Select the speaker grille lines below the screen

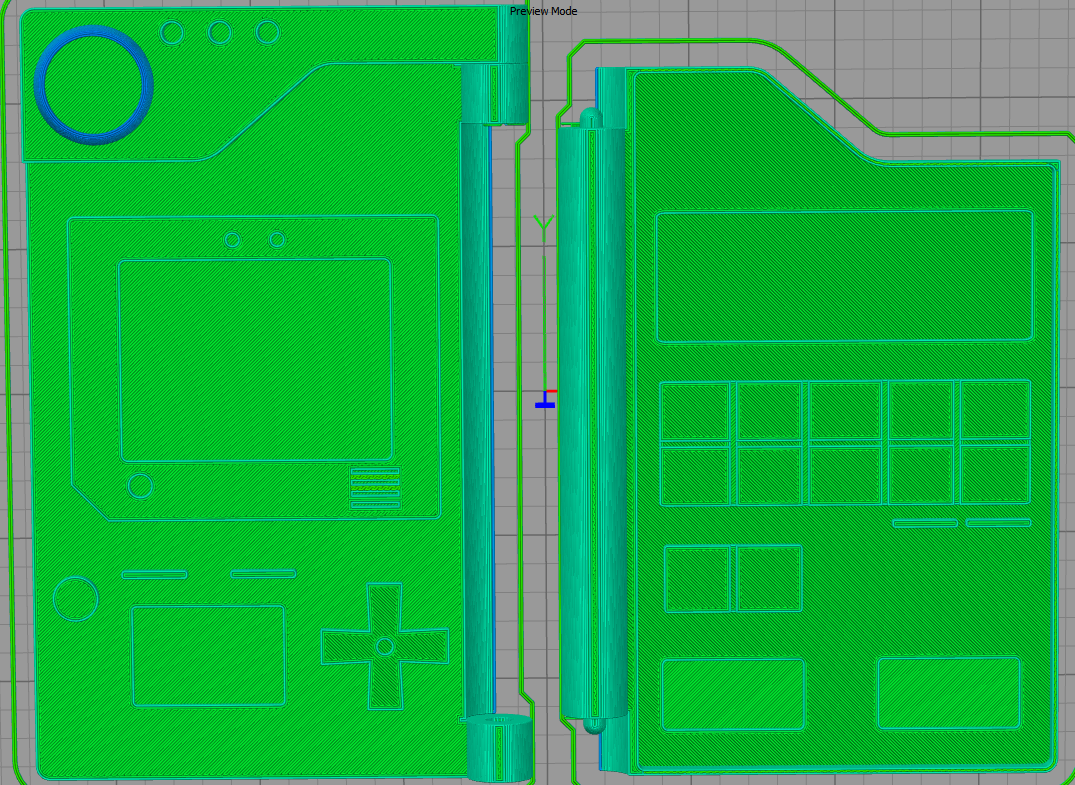pyautogui.click(x=375, y=488)
